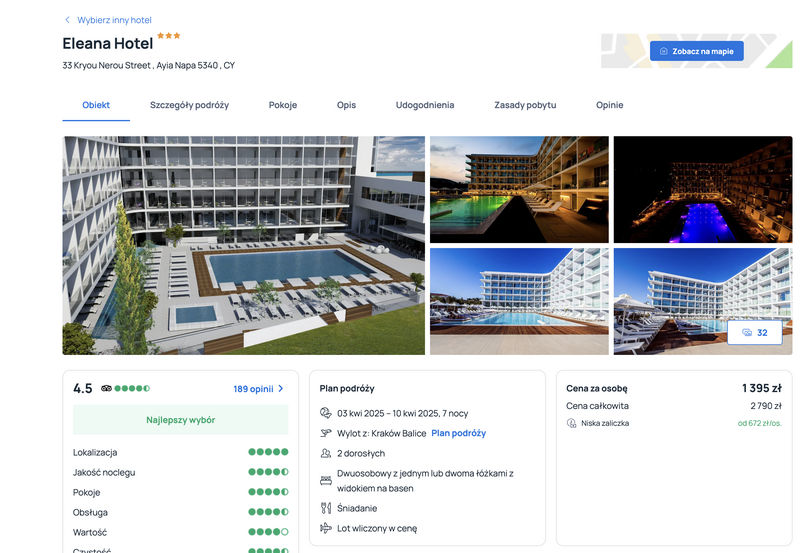The height and width of the screenshot is (553, 800).
Task: Open the blue Plan podróży link
Action: 459,433
